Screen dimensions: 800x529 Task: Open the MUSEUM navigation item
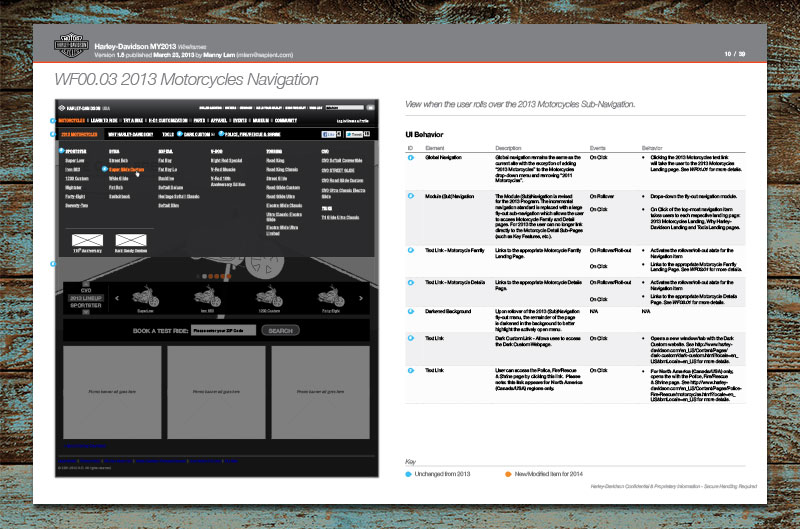point(261,120)
